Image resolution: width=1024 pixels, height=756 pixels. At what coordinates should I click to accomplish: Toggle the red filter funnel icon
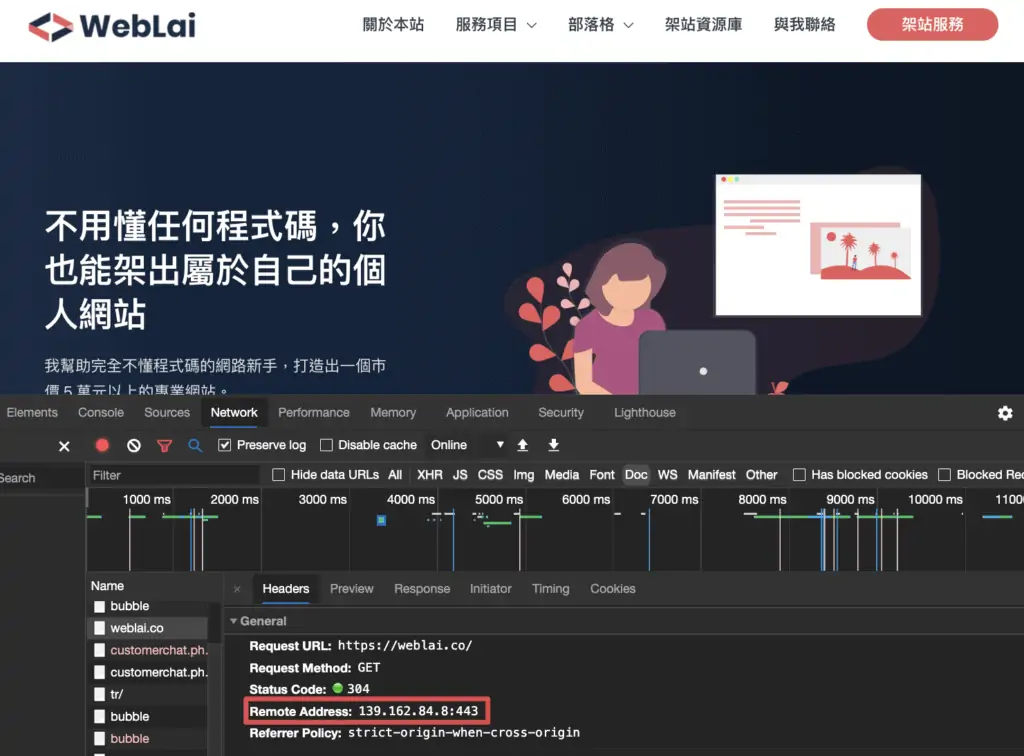click(165, 445)
